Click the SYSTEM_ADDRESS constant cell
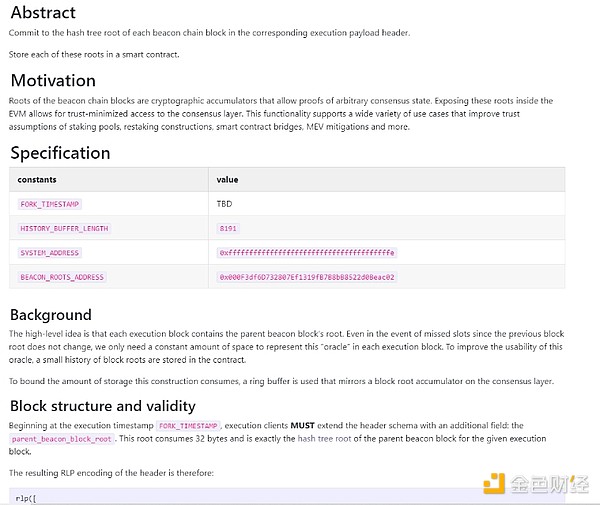The image size is (600, 505). pos(50,253)
